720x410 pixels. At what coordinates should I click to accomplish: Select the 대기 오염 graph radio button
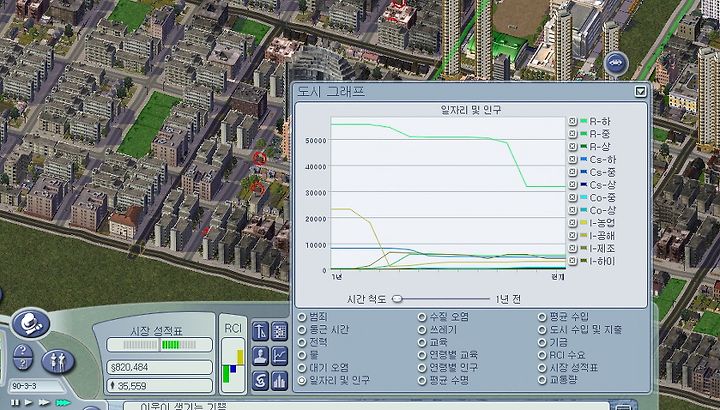(x=302, y=368)
